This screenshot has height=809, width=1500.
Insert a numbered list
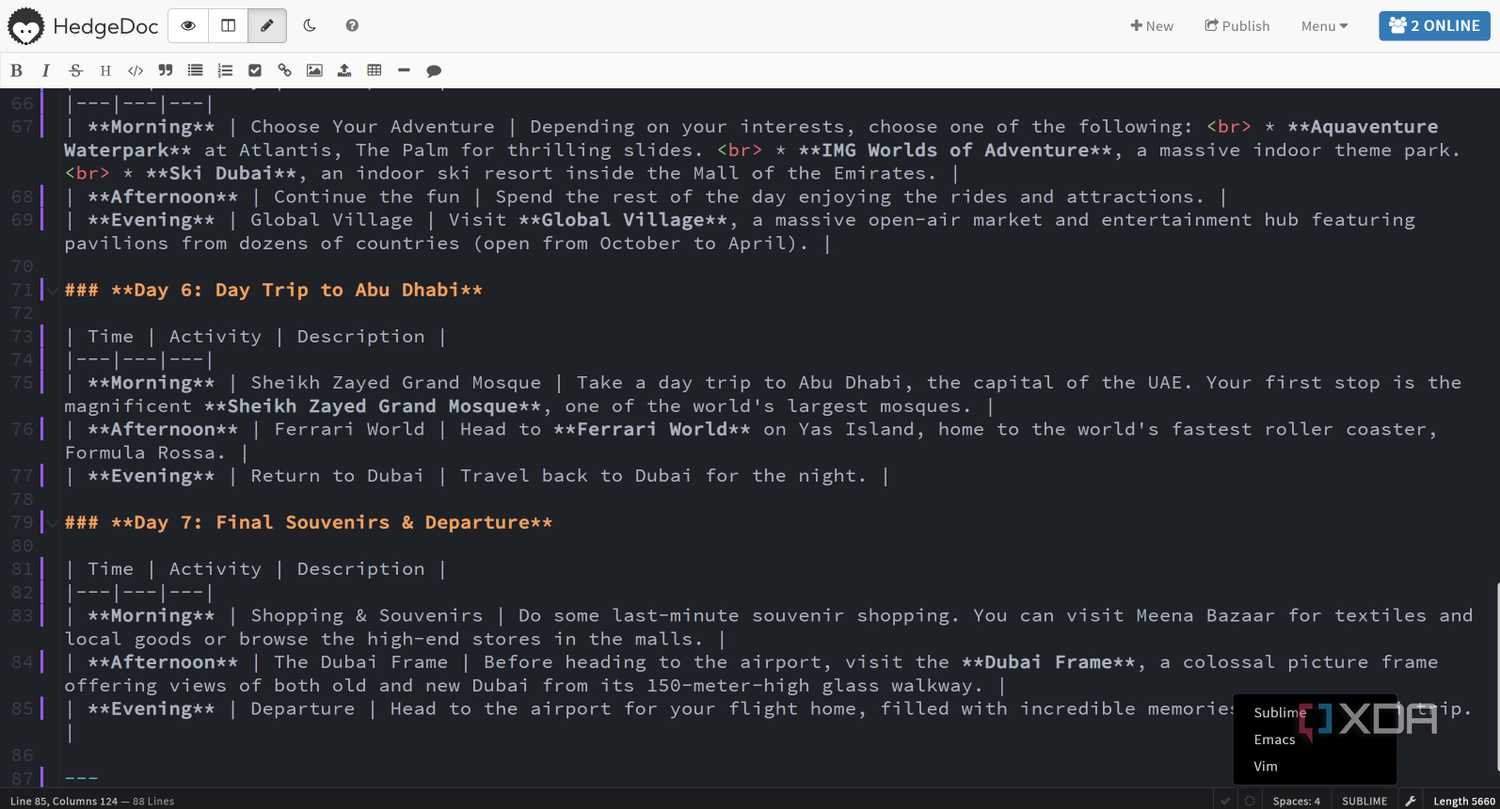pos(225,70)
